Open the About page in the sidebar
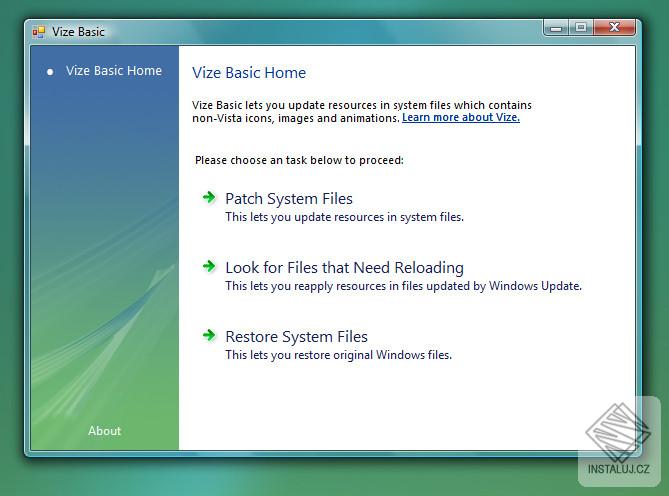Screen dimensions: 669x496 tap(105, 431)
